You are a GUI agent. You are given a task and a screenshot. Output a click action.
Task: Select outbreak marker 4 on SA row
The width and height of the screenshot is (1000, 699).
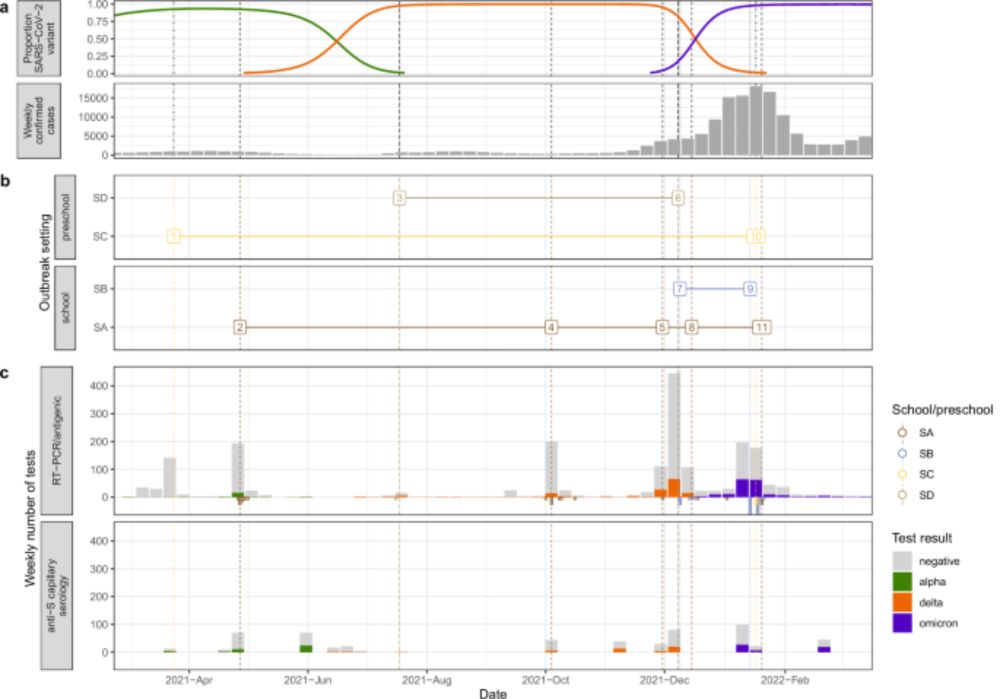click(551, 327)
